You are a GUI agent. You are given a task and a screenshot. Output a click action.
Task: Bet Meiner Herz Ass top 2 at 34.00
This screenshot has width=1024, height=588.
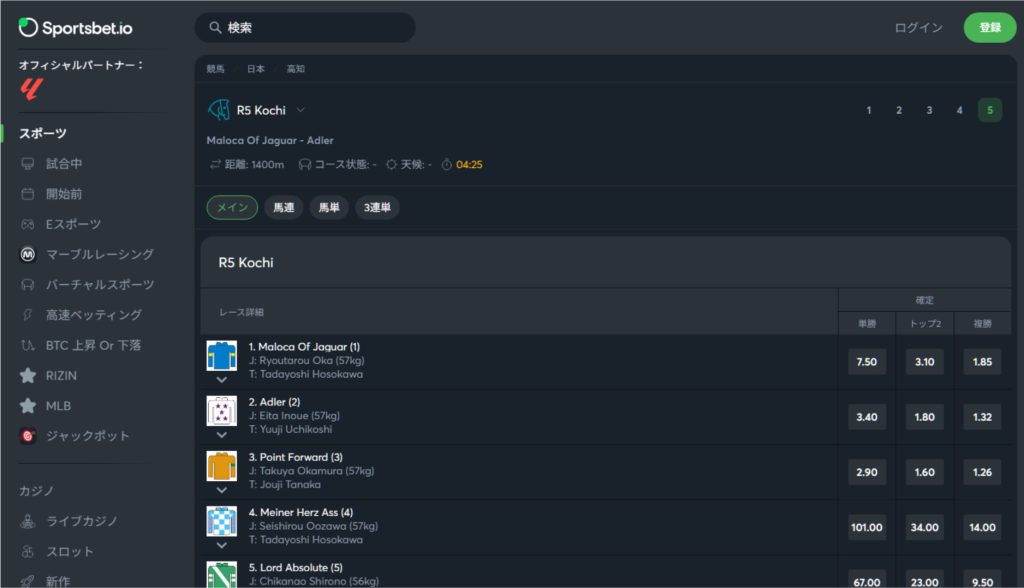[925, 527]
